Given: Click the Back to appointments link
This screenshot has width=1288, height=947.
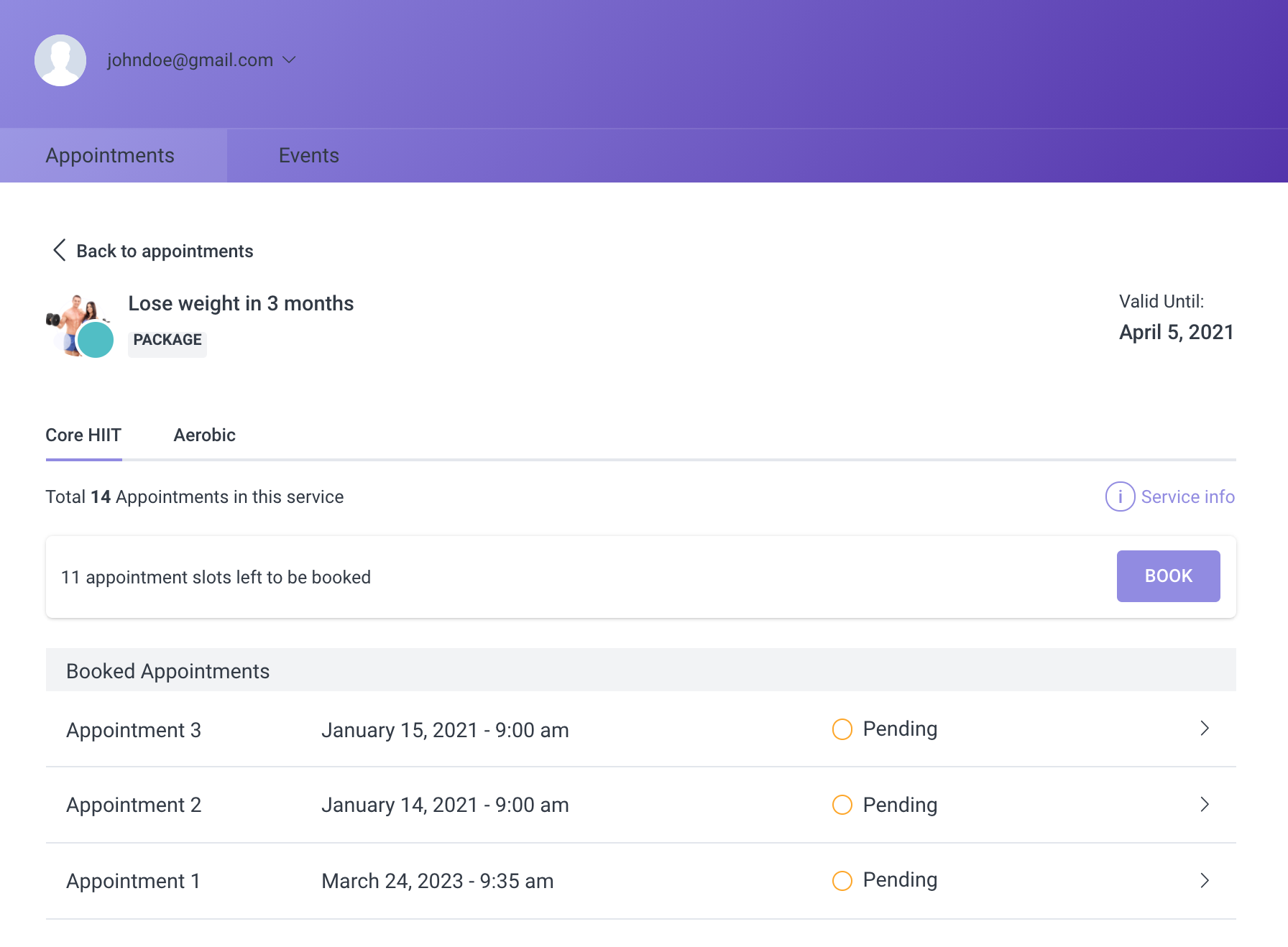Looking at the screenshot, I should click(165, 250).
